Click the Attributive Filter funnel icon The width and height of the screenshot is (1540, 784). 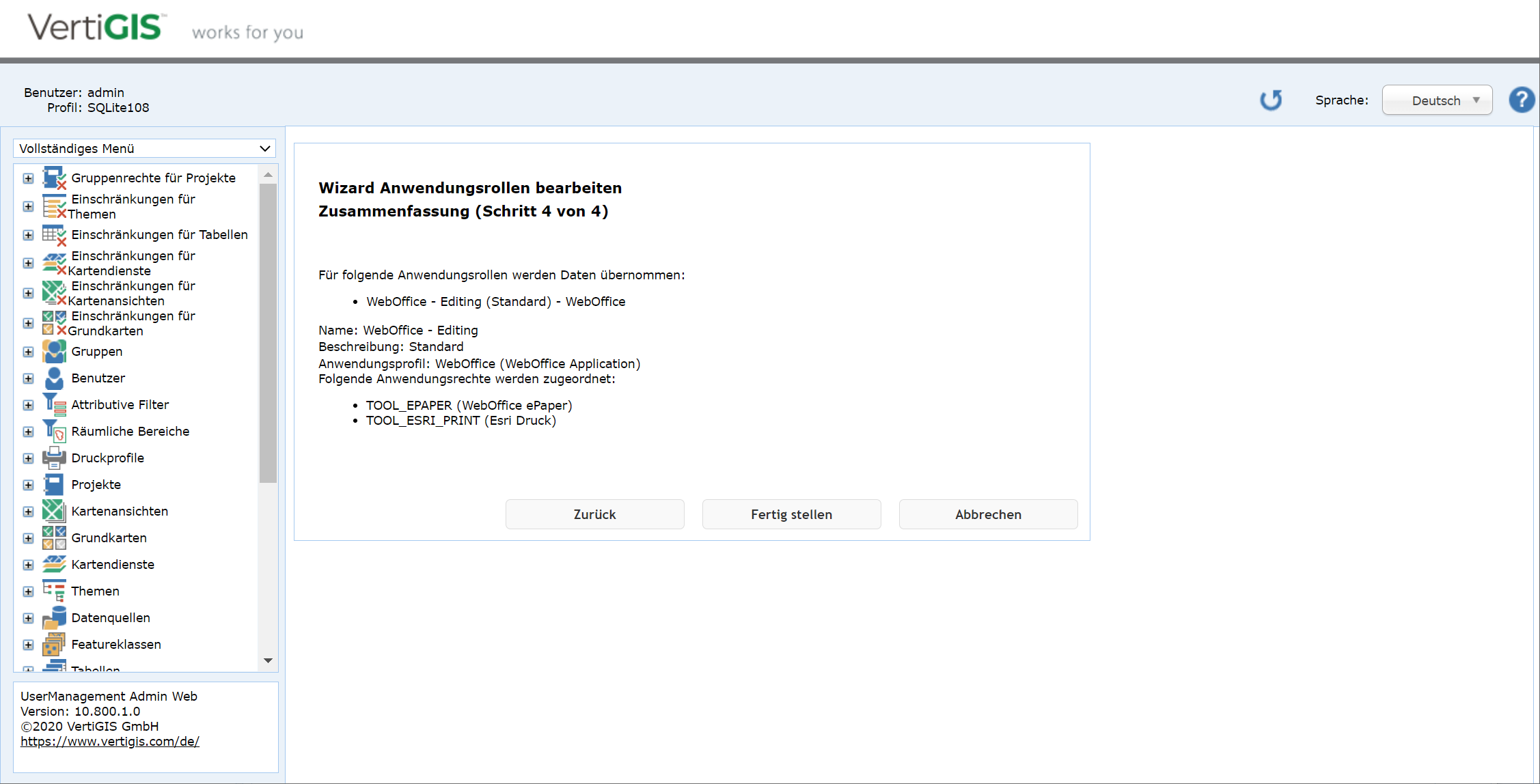point(55,404)
